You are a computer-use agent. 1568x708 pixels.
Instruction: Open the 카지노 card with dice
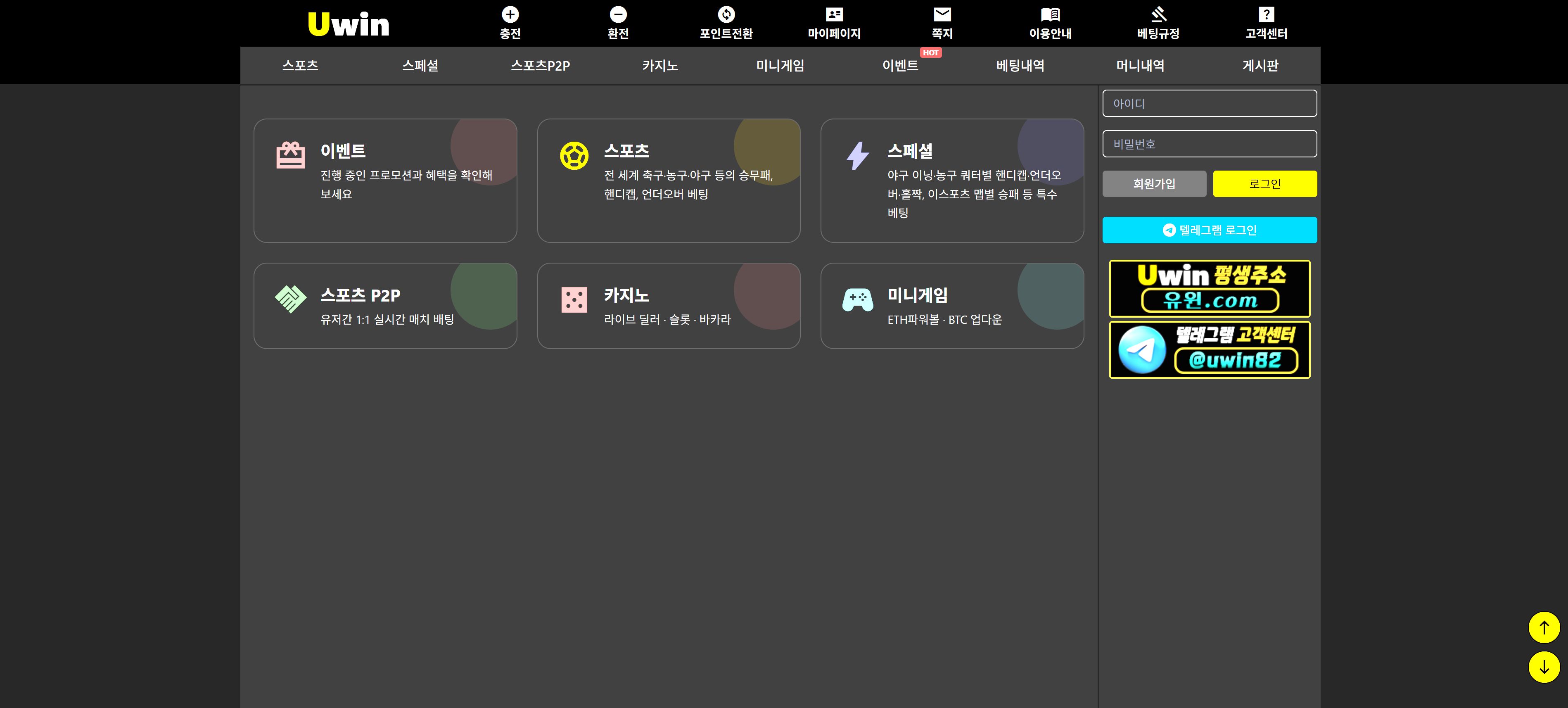point(668,306)
